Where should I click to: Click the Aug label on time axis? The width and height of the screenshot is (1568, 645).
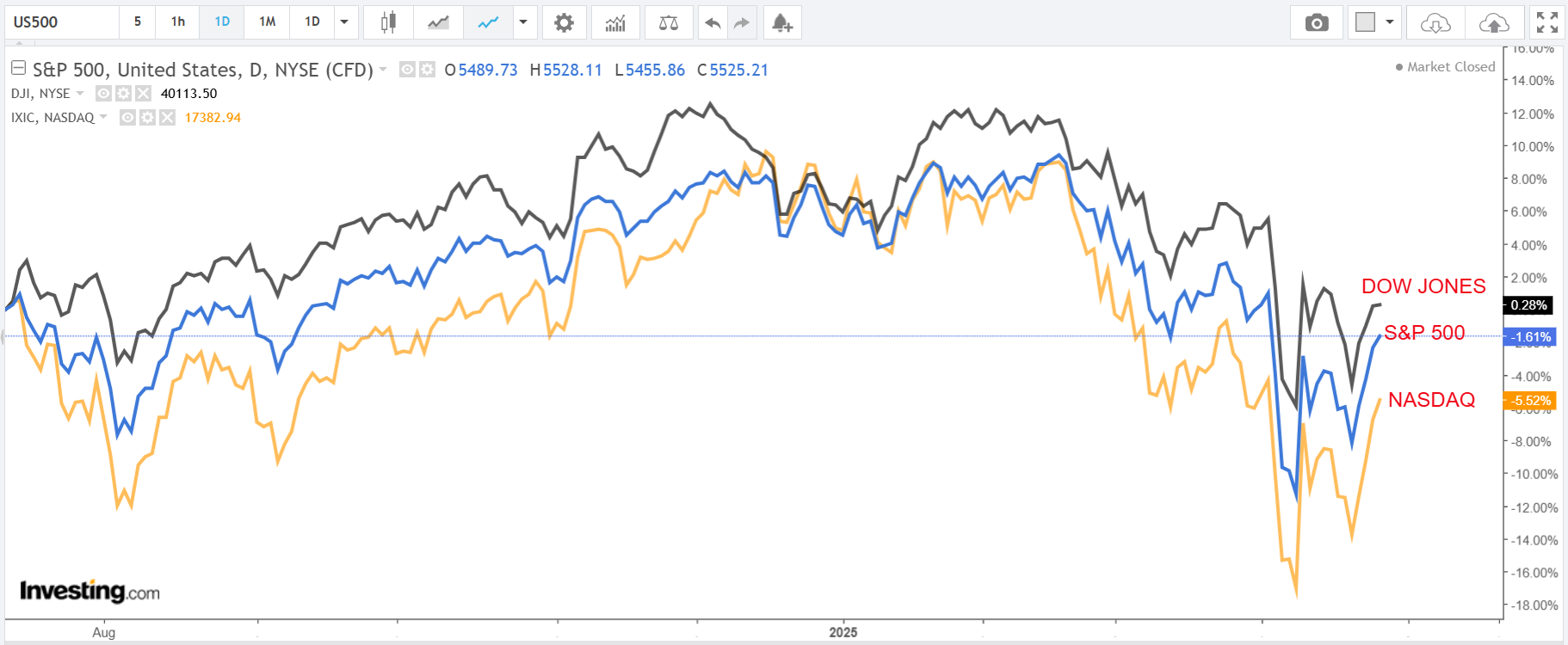(103, 632)
